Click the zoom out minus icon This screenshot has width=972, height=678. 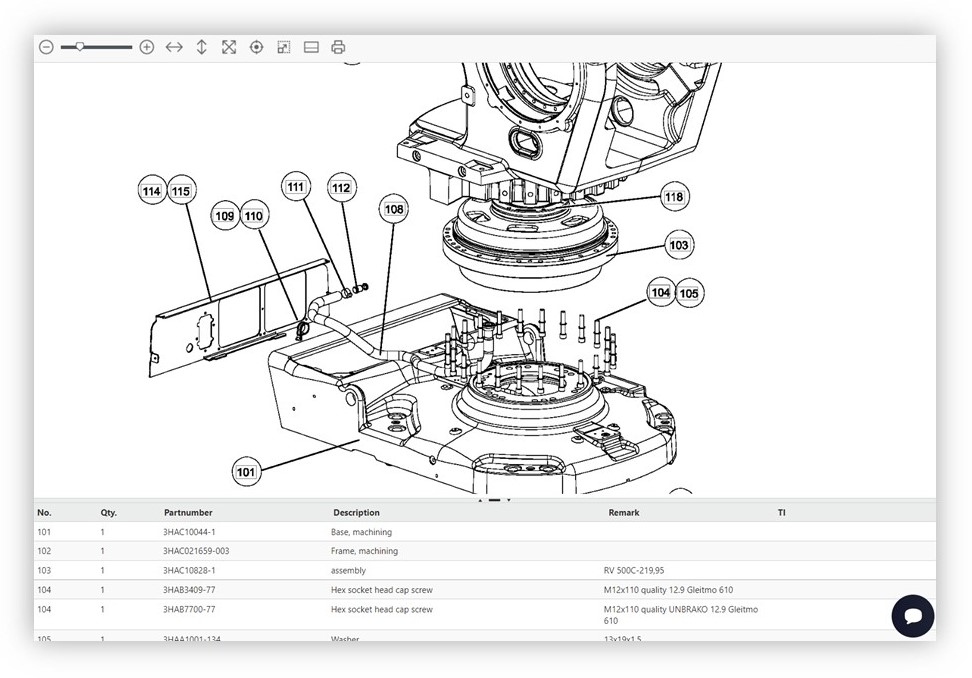[x=46, y=47]
